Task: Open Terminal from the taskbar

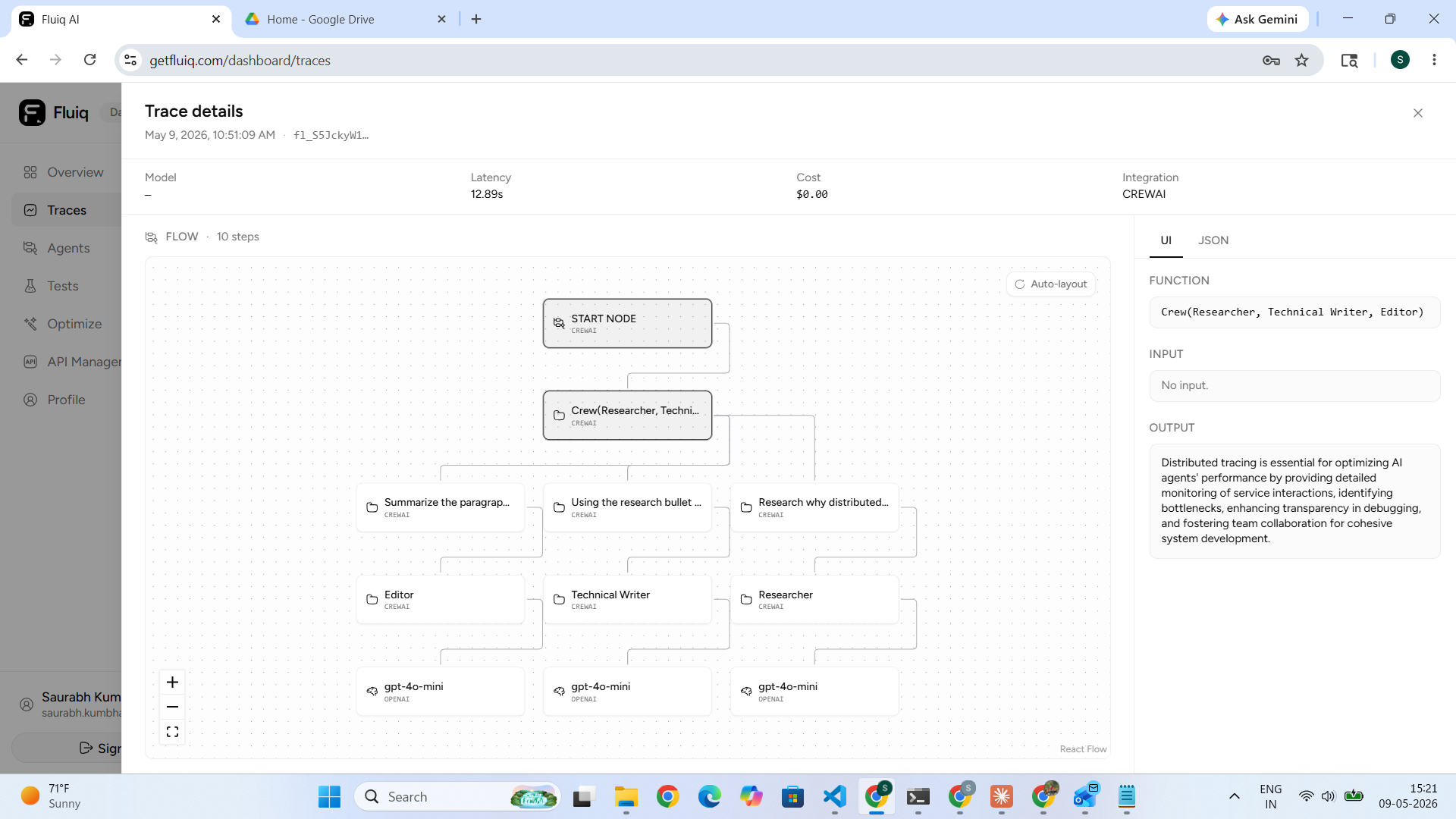Action: (918, 796)
